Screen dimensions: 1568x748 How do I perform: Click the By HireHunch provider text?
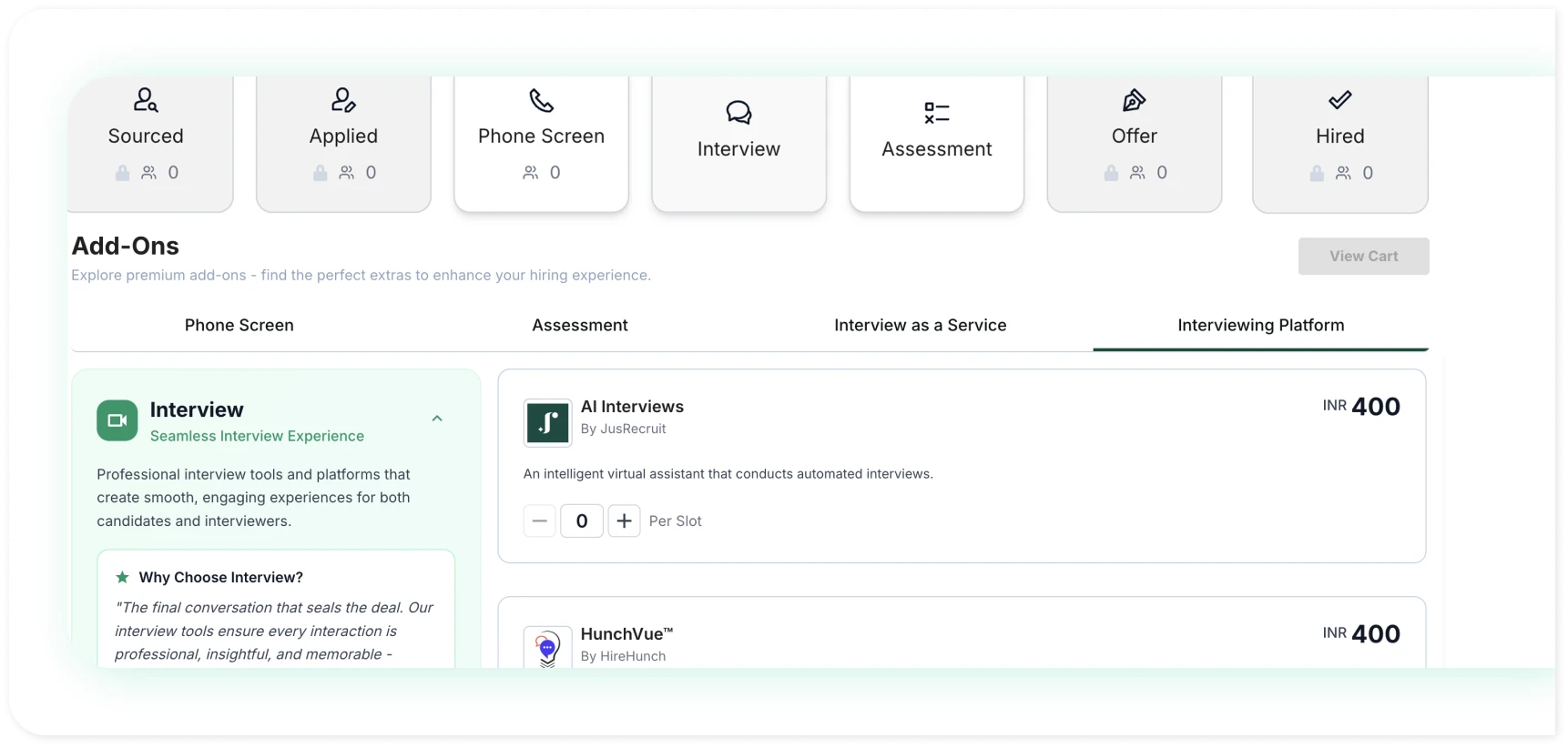coord(624,656)
